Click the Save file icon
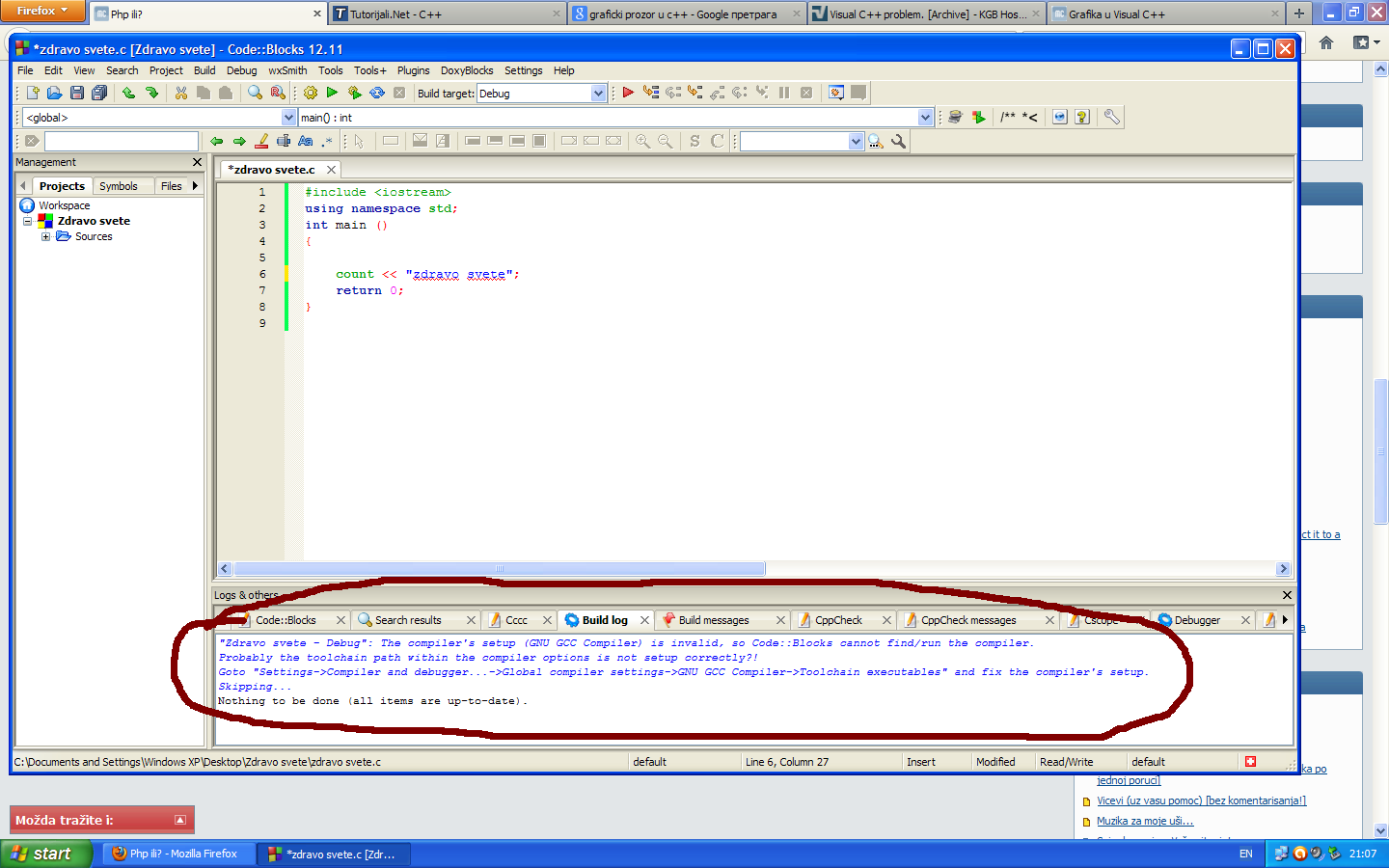The image size is (1389, 868). [x=77, y=93]
